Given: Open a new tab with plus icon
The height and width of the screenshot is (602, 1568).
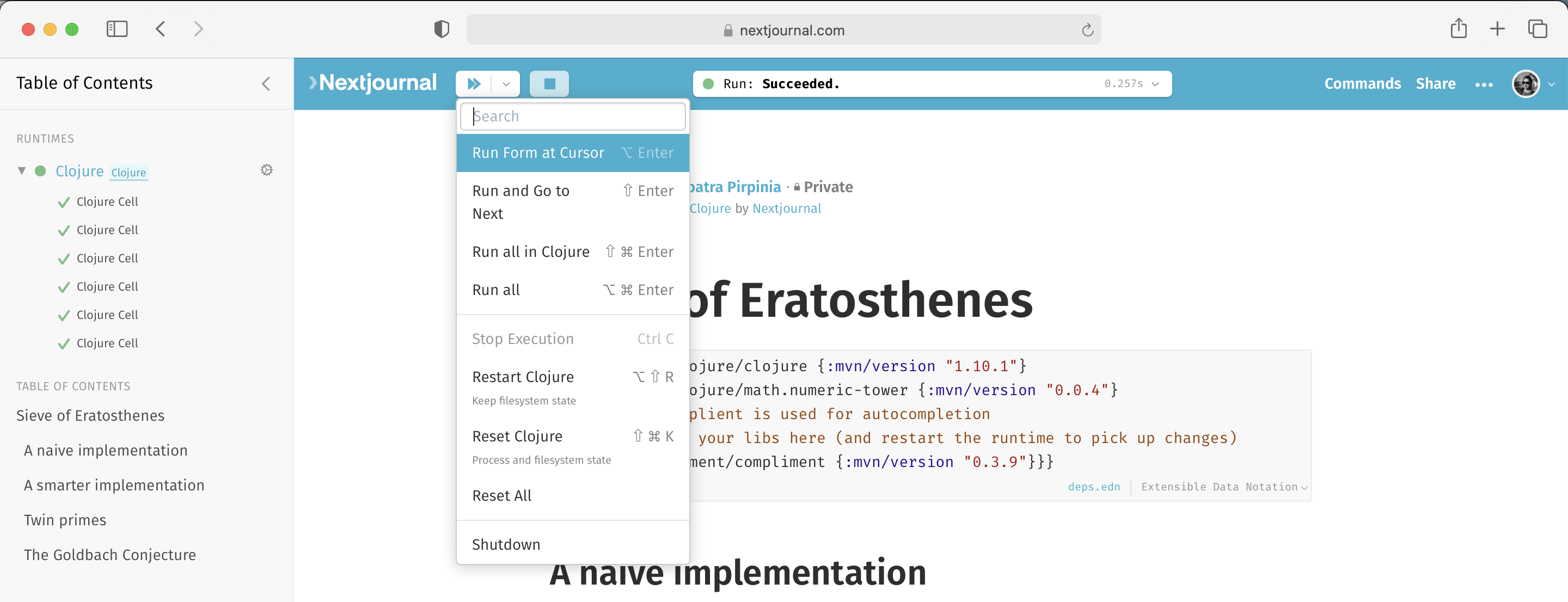Looking at the screenshot, I should [1497, 29].
